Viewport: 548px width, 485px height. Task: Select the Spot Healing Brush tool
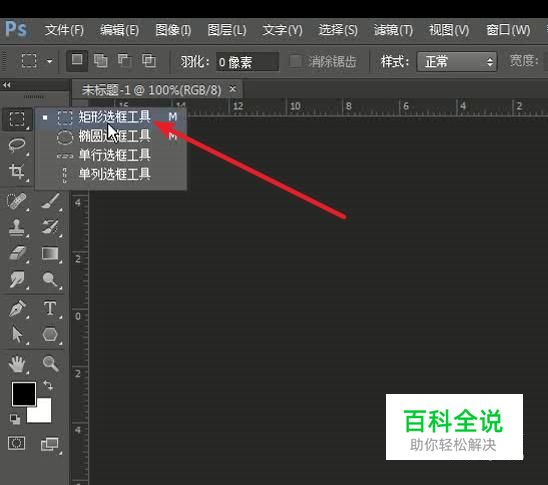[x=17, y=202]
